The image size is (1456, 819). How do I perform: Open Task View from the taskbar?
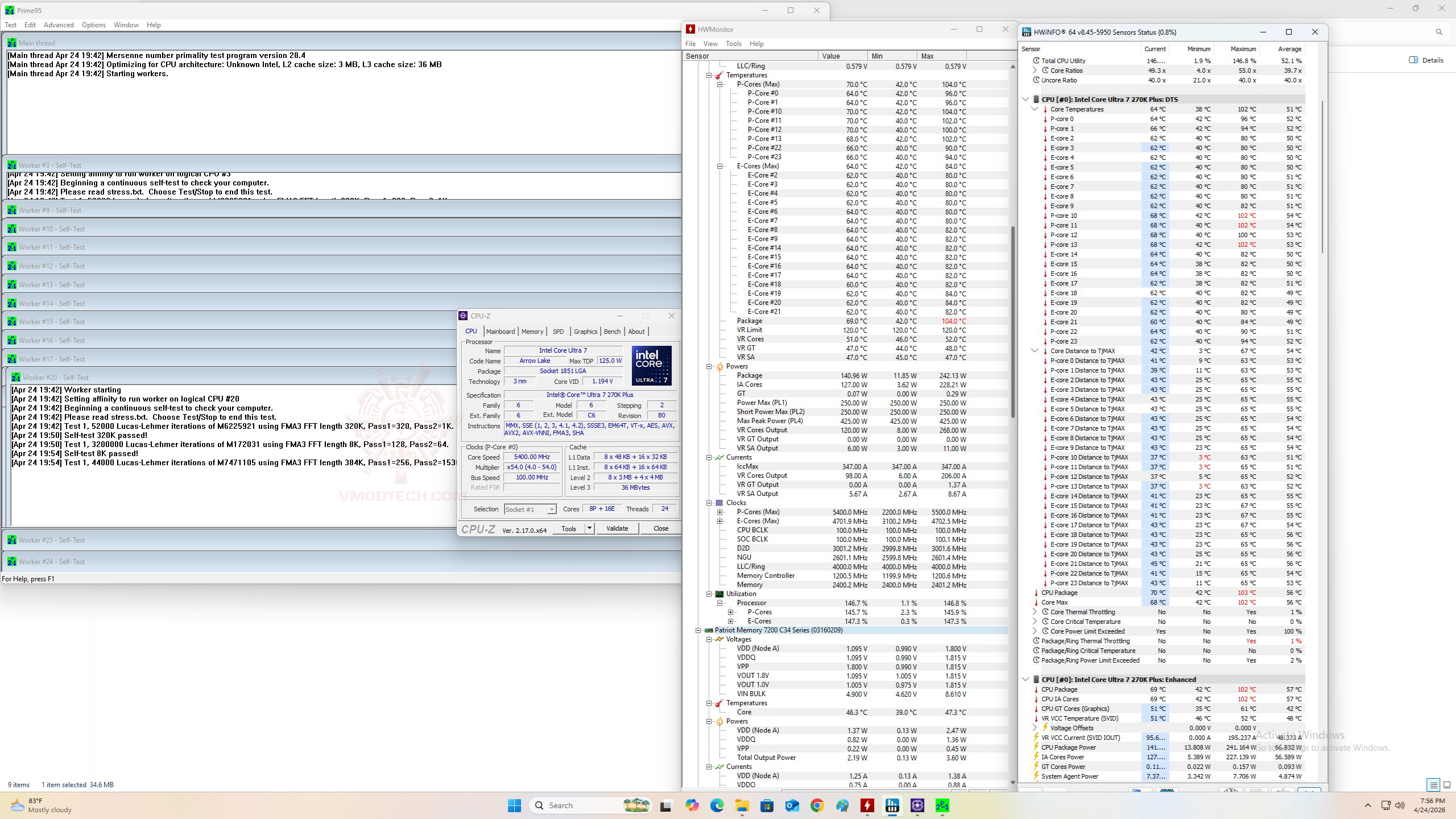click(x=665, y=805)
